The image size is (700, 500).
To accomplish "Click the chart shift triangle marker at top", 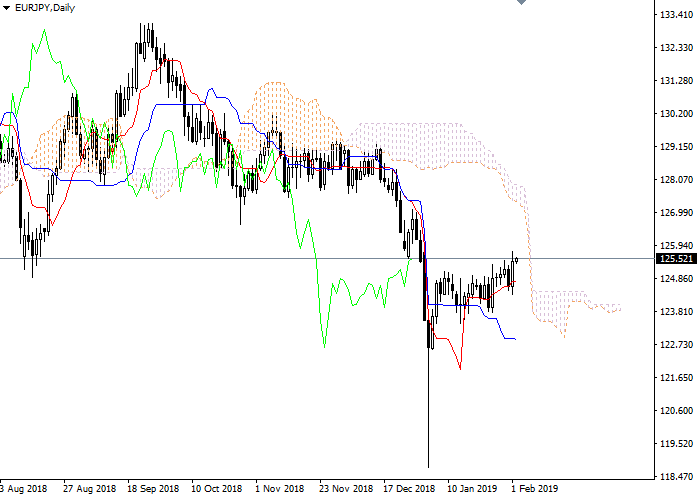I will pos(521,2).
